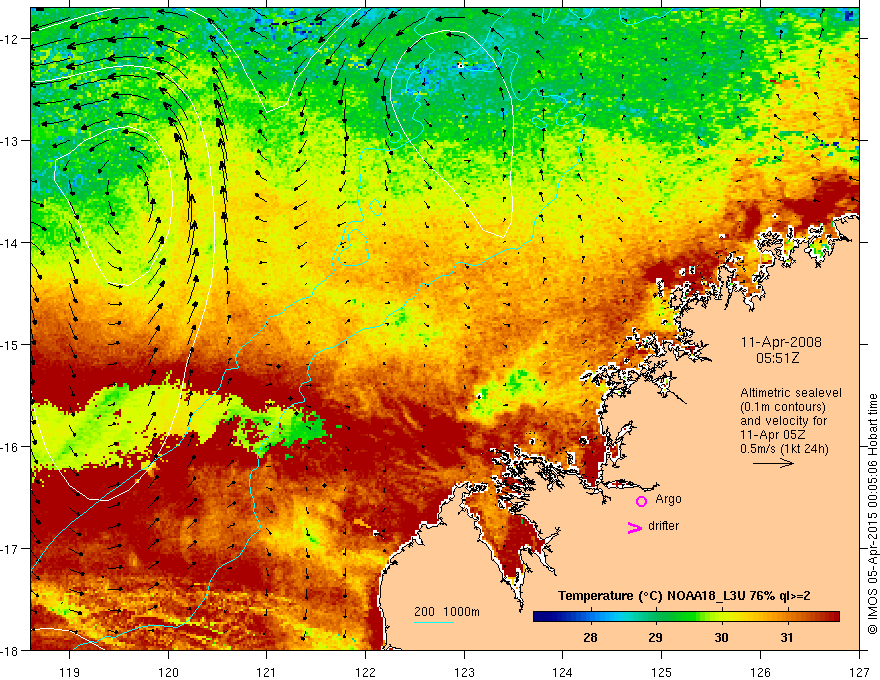Click the date label 11-Apr-2008

781,342
